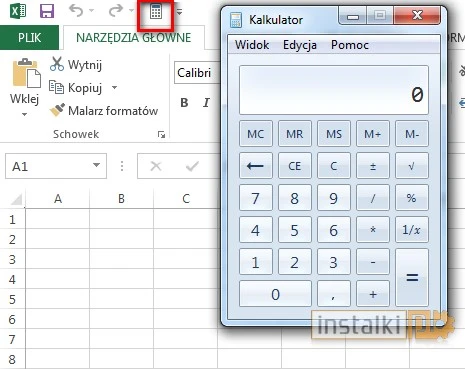Viewport: 465px width, 369px height.
Task: Click calculator MS memory store button
Action: [x=334, y=134]
